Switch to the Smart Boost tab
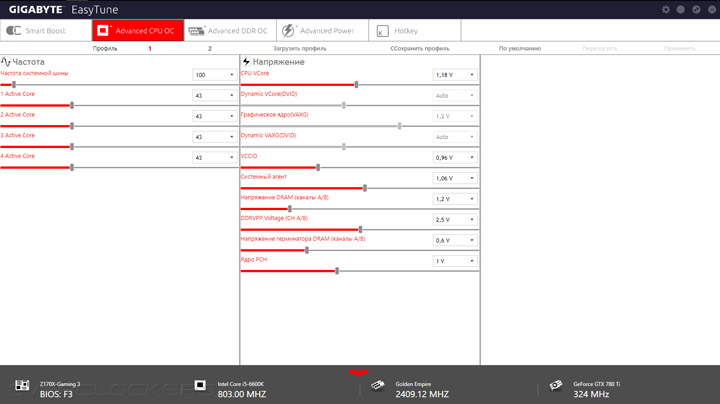Image resolution: width=720 pixels, height=404 pixels. click(x=46, y=31)
